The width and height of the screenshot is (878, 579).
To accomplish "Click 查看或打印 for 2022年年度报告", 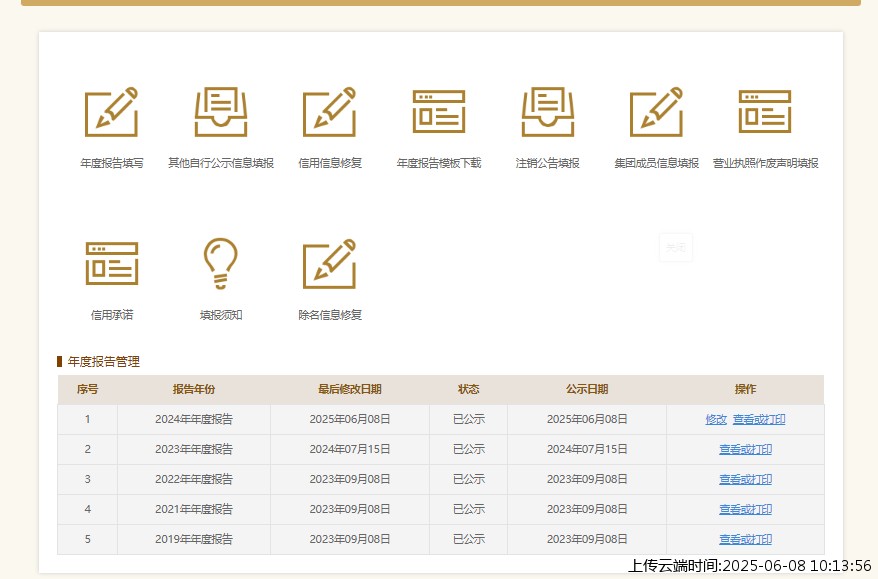I will (745, 479).
